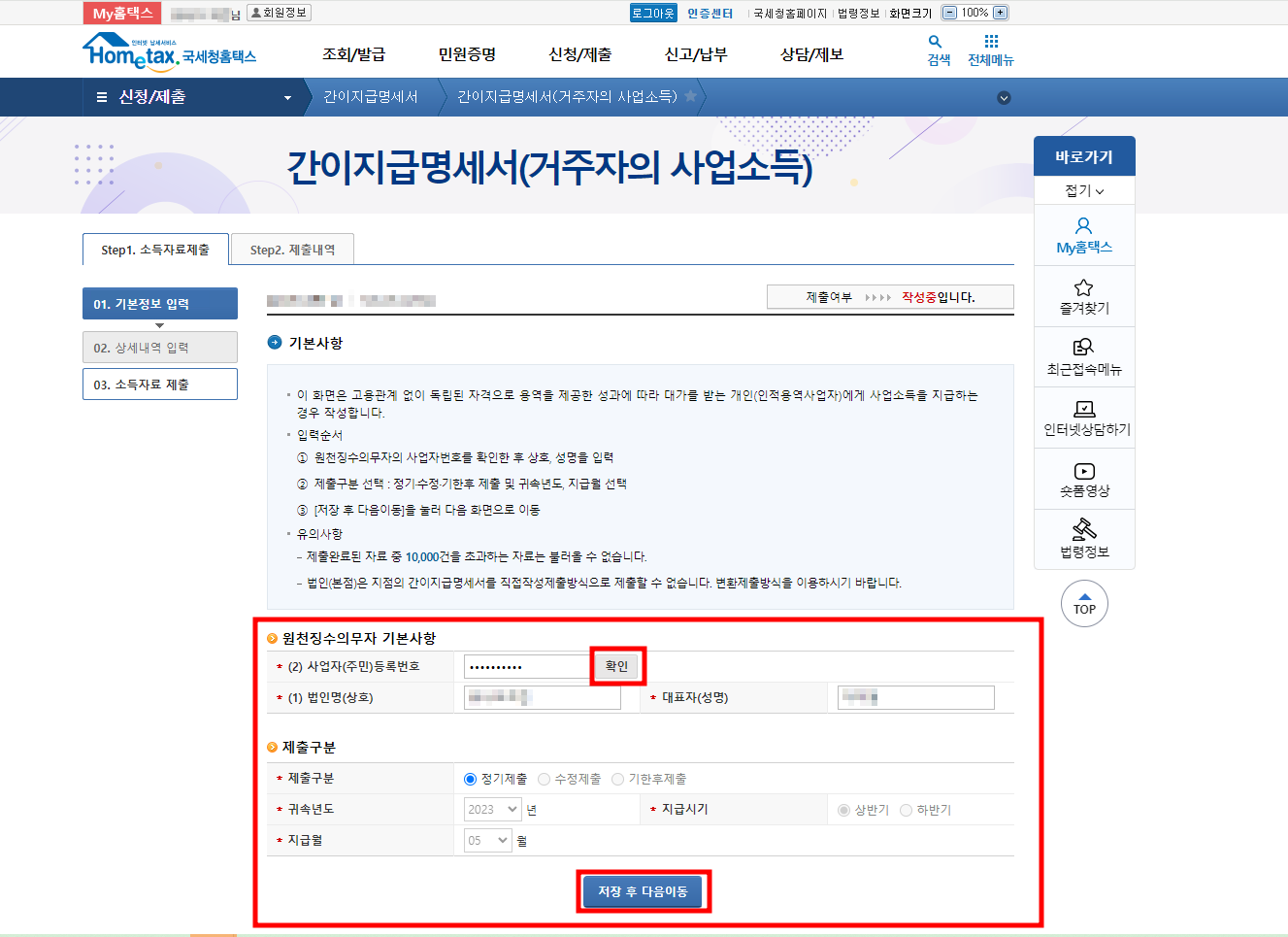
Task: Click the 즐겨찾기 star icon in sidebar
Action: pyautogui.click(x=1084, y=287)
